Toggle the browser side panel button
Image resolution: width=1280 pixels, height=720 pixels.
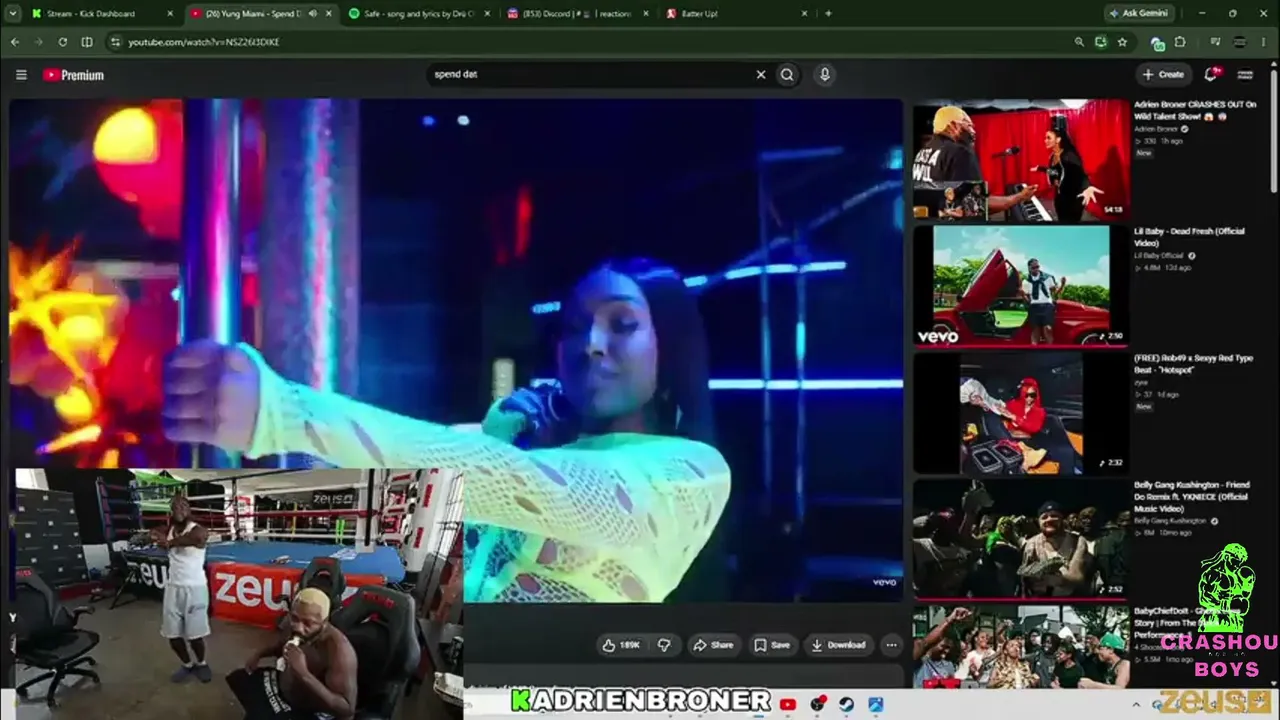(87, 42)
